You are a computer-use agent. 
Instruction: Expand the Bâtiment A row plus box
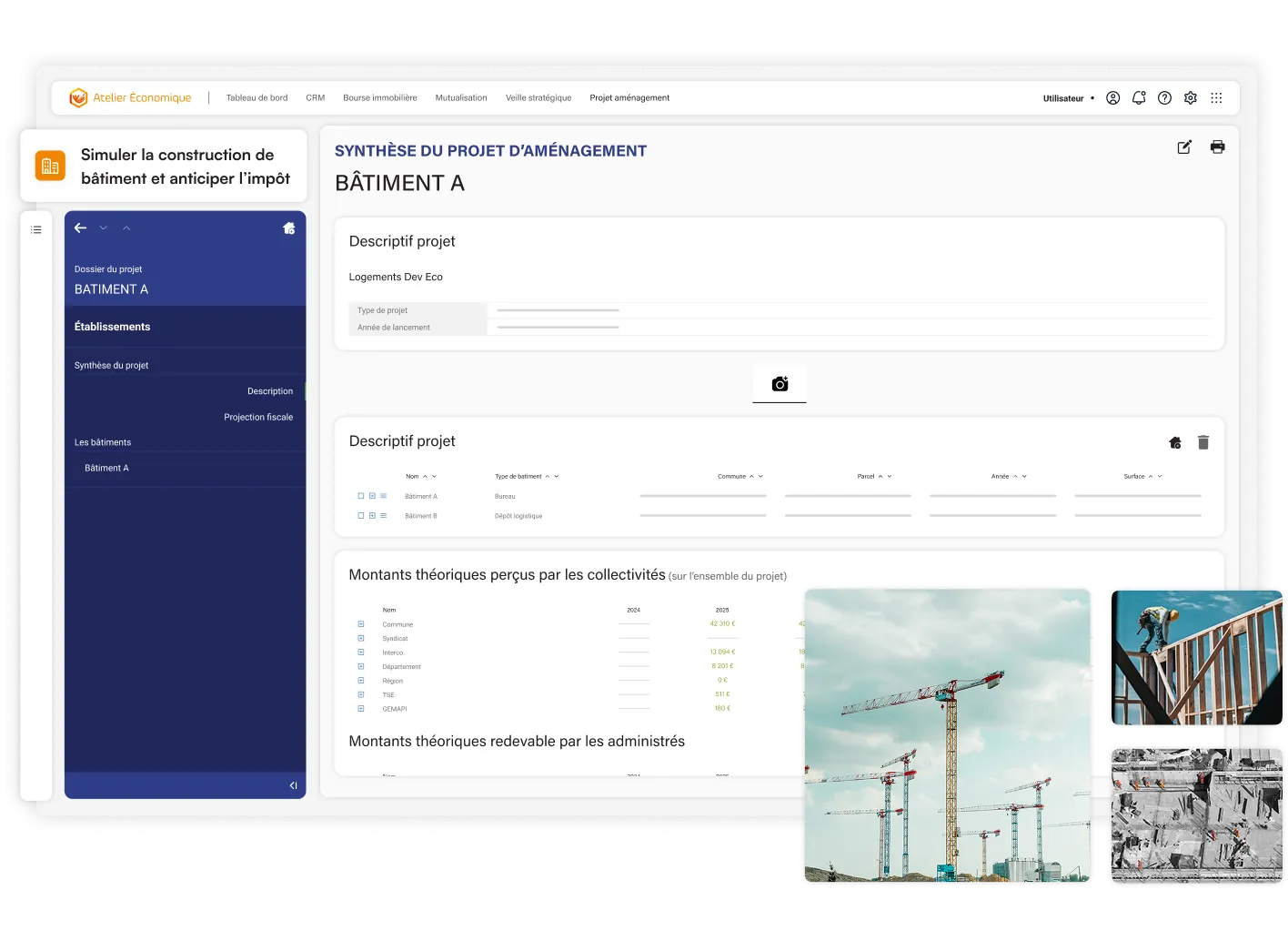tap(372, 496)
